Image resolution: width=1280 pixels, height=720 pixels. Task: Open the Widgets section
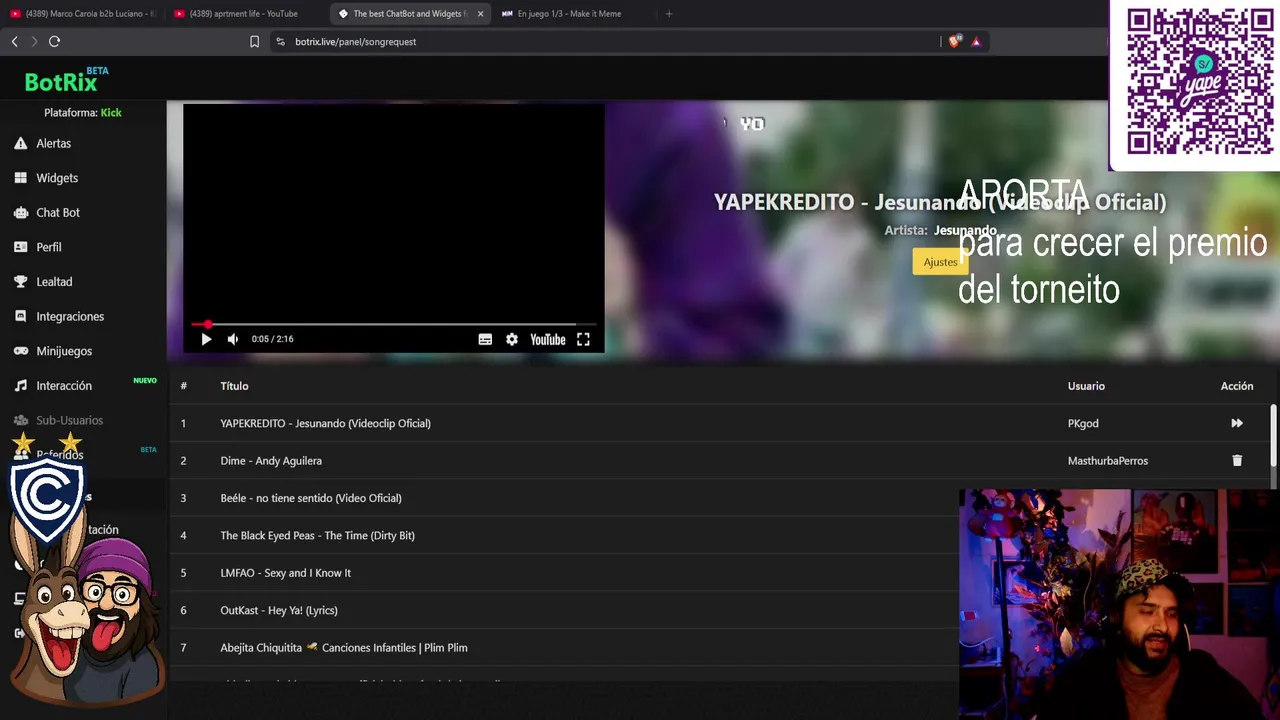(x=57, y=178)
